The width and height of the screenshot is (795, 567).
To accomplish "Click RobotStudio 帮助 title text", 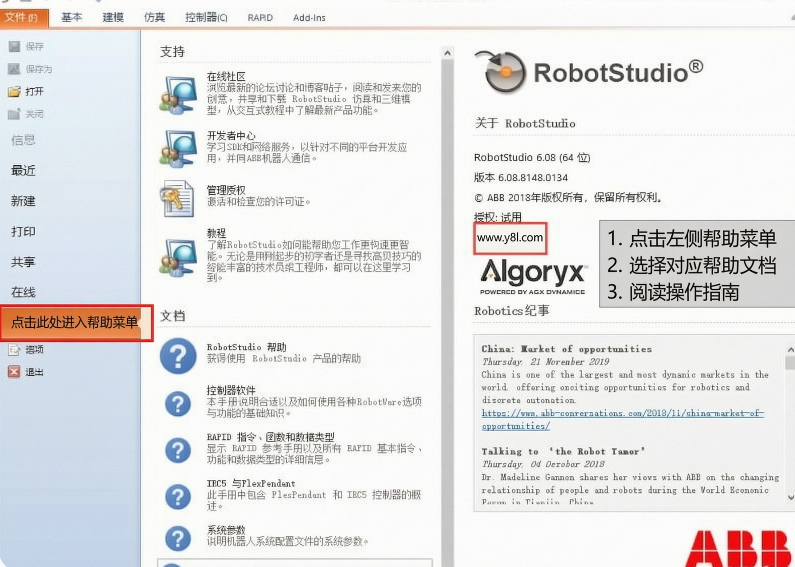I will pos(246,347).
